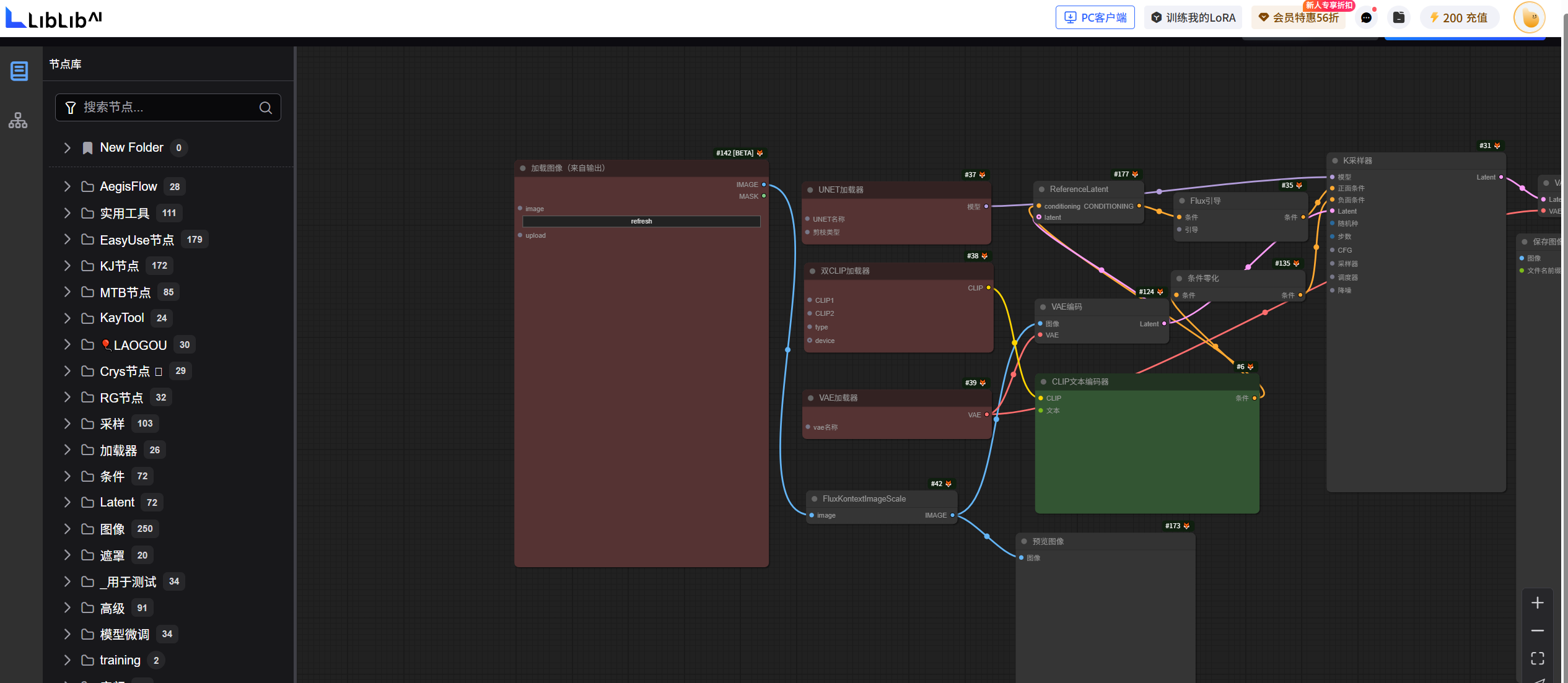This screenshot has height=683, width=1568.
Task: Toggle collapse dot on K采样器 node
Action: coord(1335,161)
